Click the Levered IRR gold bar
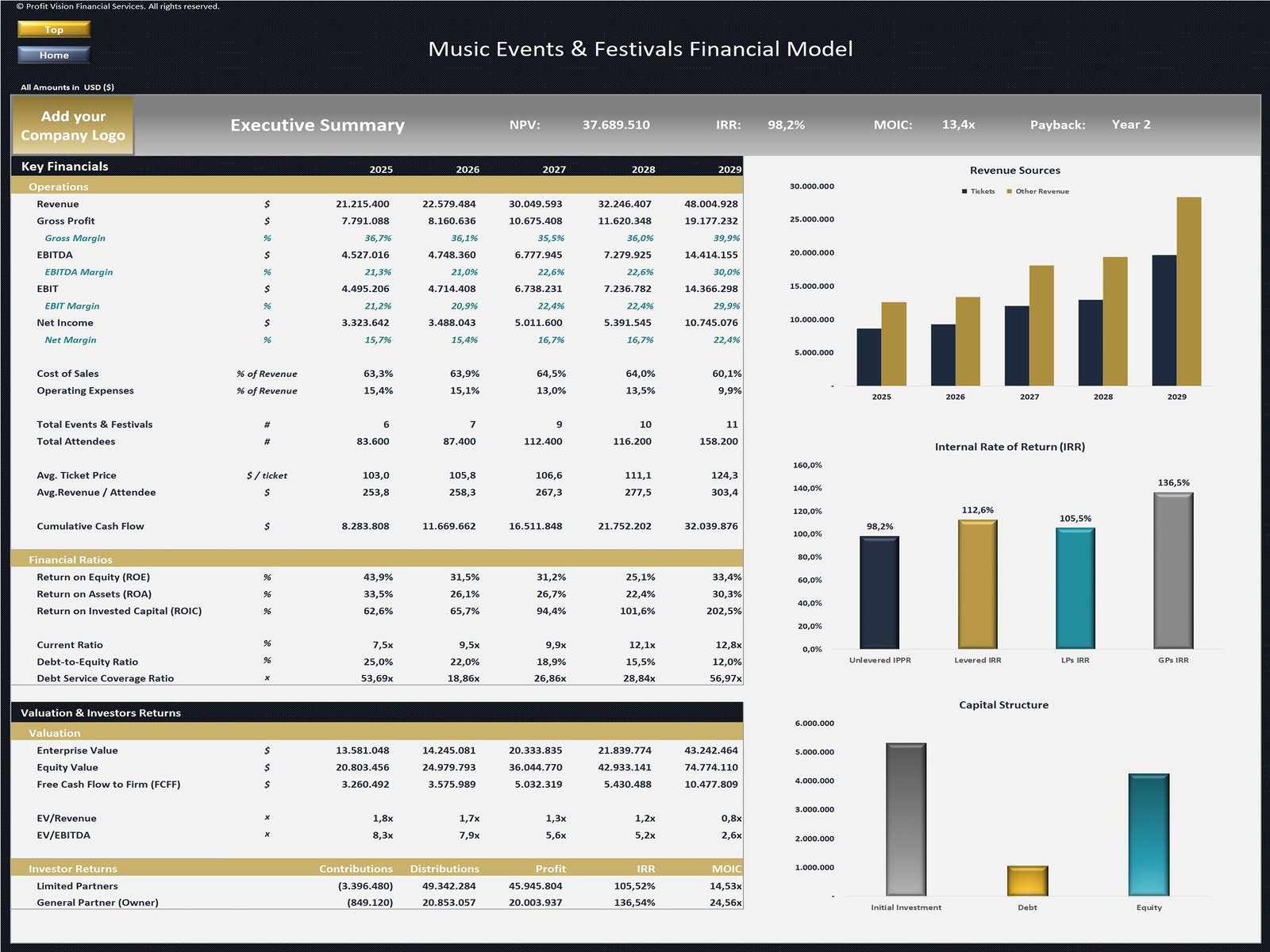 tap(977, 584)
